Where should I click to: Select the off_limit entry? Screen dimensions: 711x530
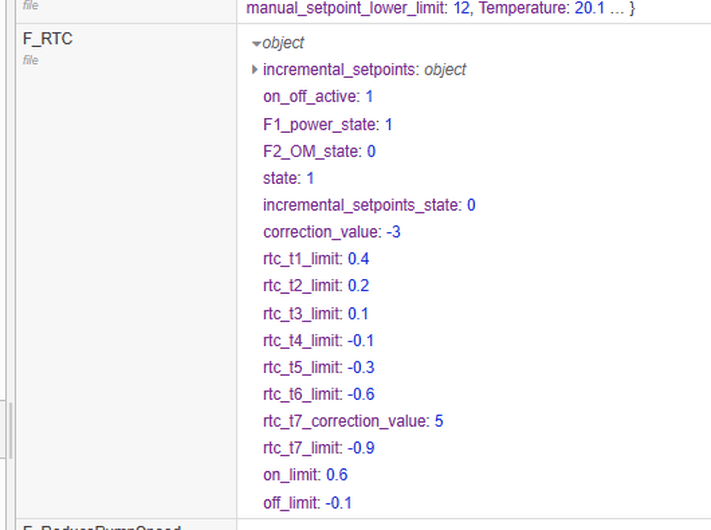(307, 502)
